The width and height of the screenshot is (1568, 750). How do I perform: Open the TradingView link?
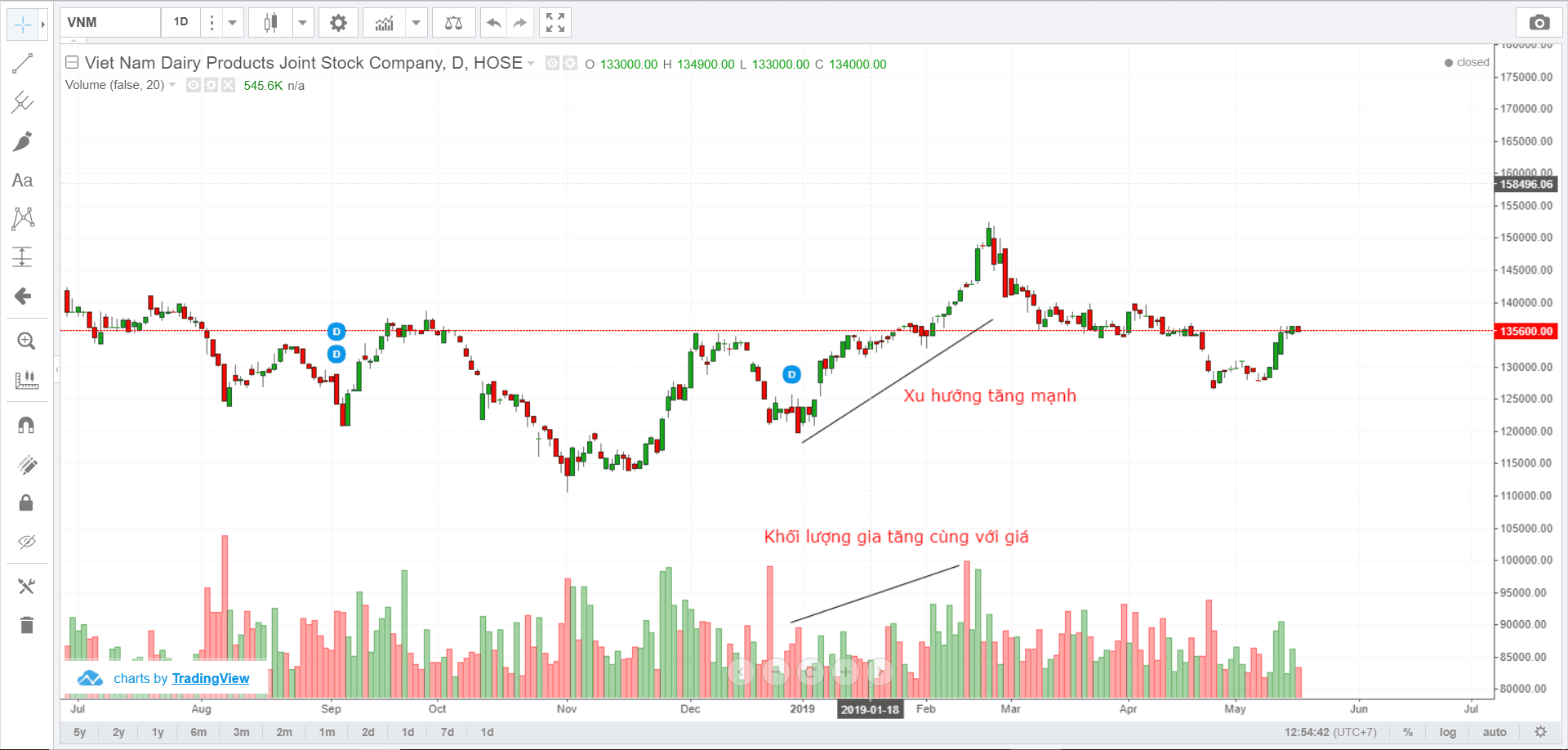pos(211,678)
